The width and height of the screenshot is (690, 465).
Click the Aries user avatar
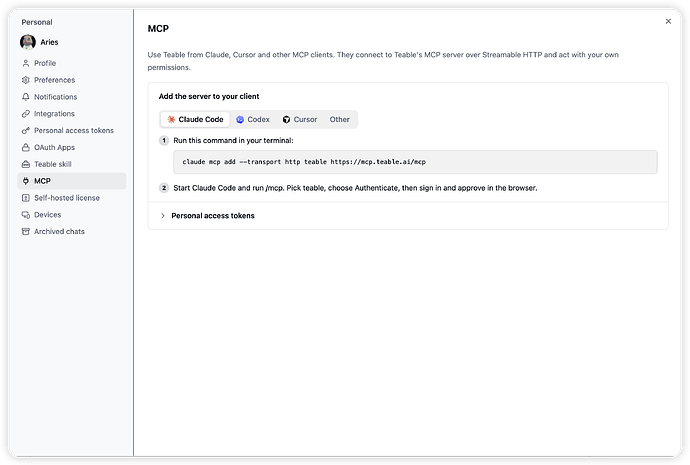[28, 42]
